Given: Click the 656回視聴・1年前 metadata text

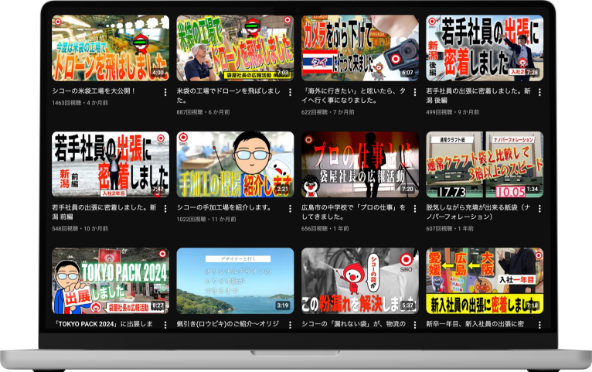Looking at the screenshot, I should pyautogui.click(x=325, y=228).
